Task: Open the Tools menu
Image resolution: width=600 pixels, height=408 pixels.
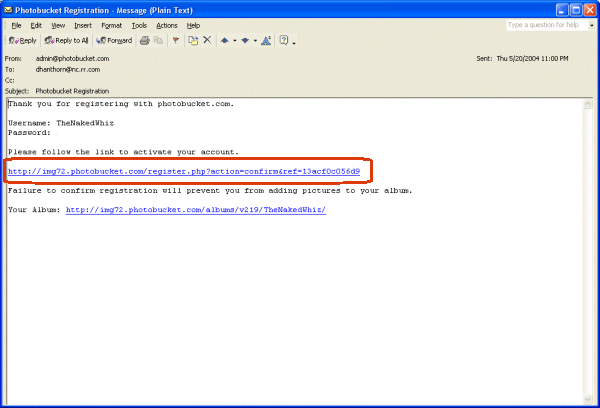Action: [x=139, y=26]
